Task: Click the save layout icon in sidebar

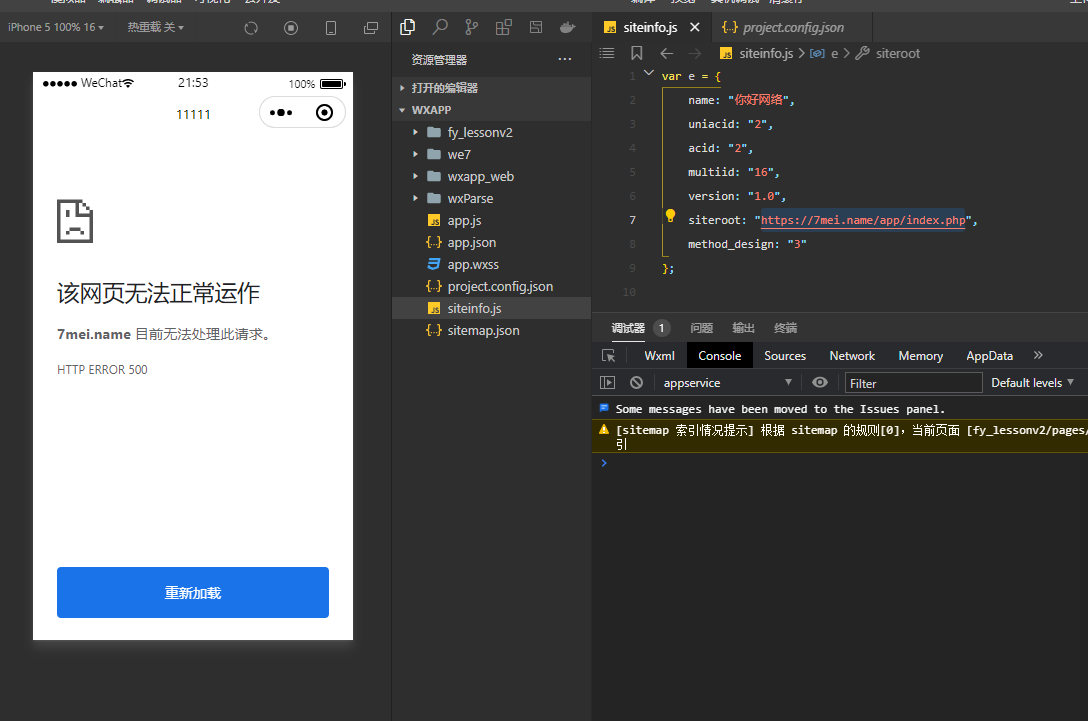Action: tap(536, 27)
